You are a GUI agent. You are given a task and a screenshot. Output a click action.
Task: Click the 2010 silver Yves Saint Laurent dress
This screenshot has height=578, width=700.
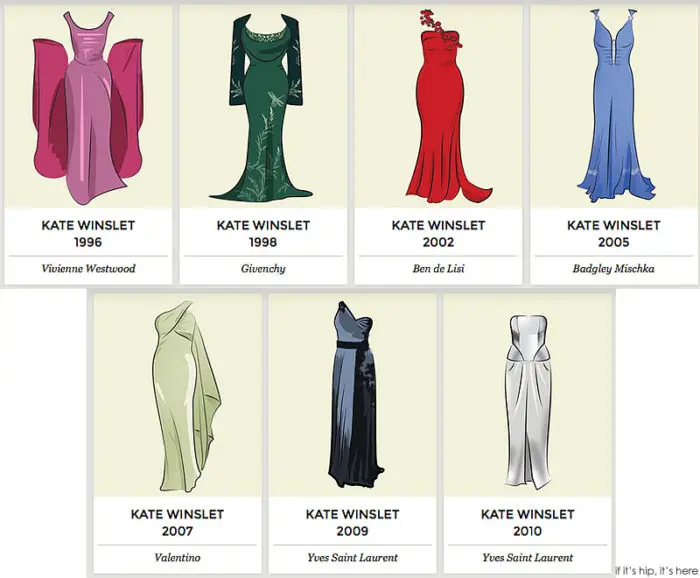[x=529, y=402]
